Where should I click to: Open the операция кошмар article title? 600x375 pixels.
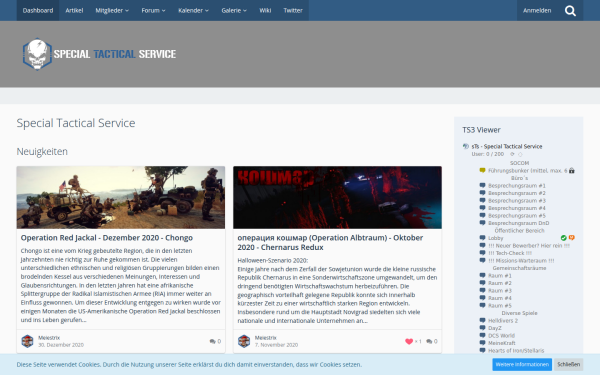pyautogui.click(x=330, y=242)
